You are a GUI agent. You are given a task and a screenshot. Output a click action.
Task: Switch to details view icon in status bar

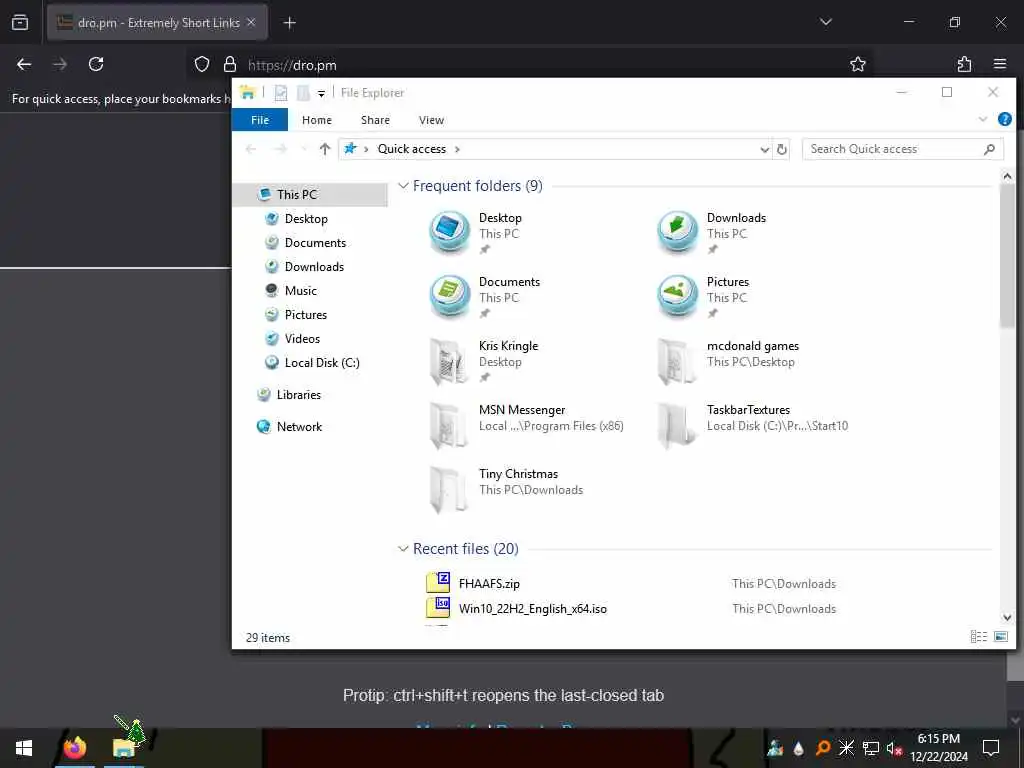click(x=978, y=636)
